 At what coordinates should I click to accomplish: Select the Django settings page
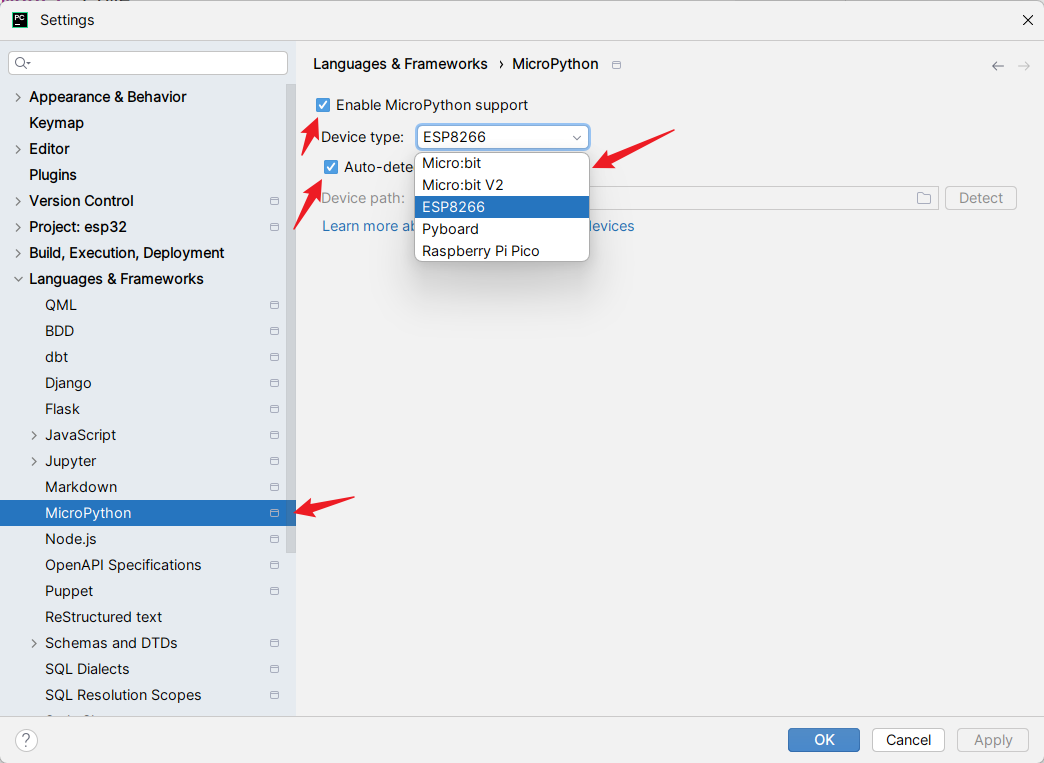68,383
